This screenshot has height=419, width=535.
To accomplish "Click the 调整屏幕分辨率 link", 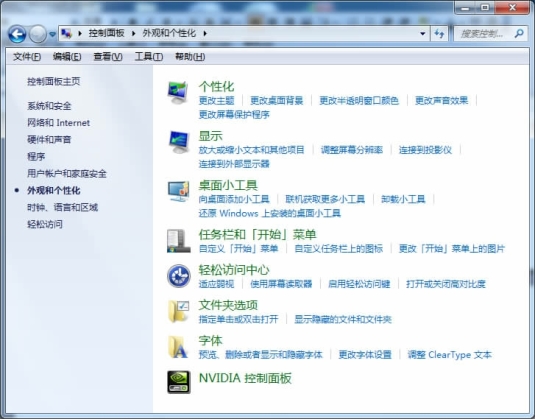I will 351,150.
